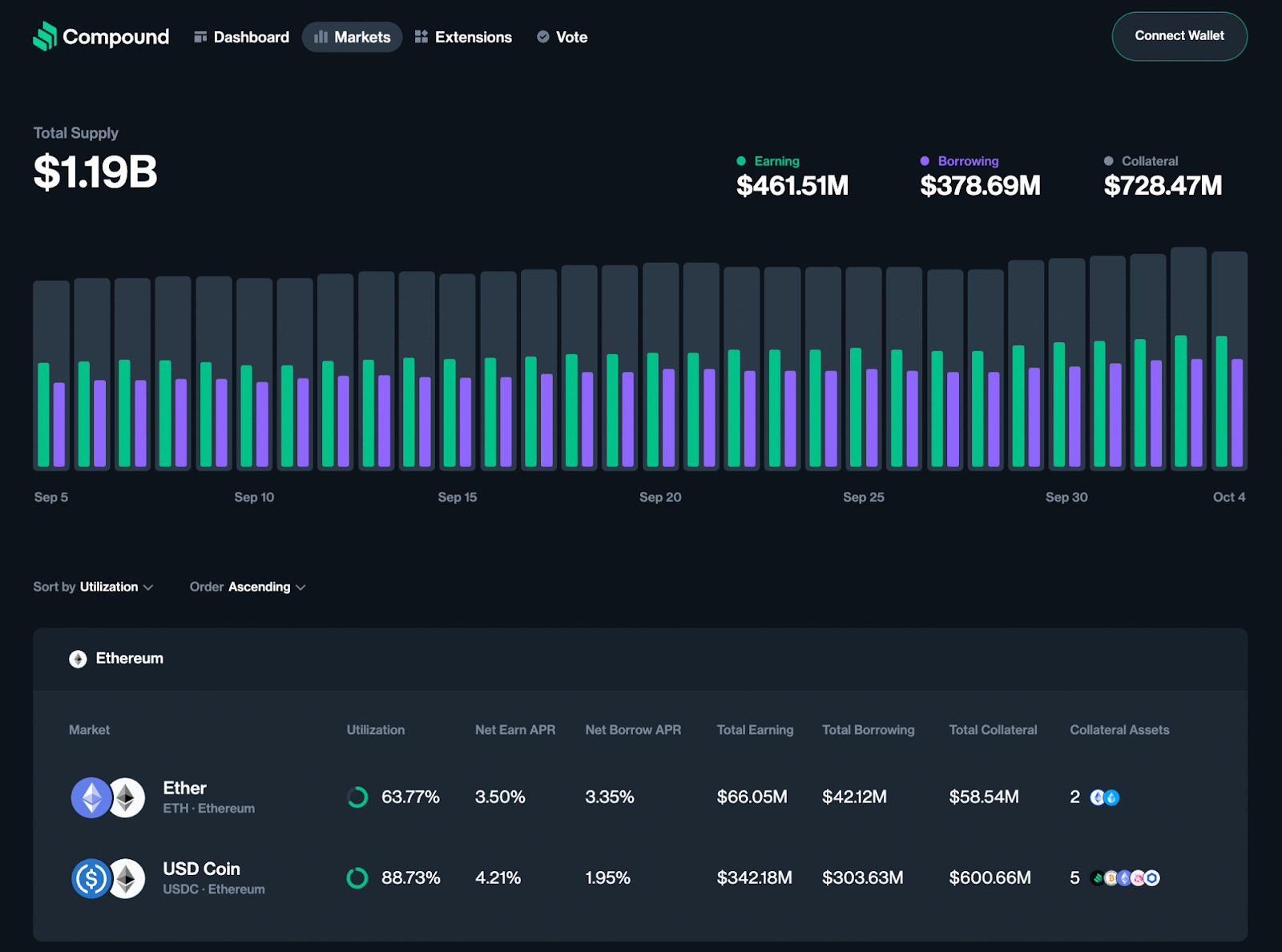Click Ether collateral asset icons
1282x952 pixels.
click(1105, 797)
